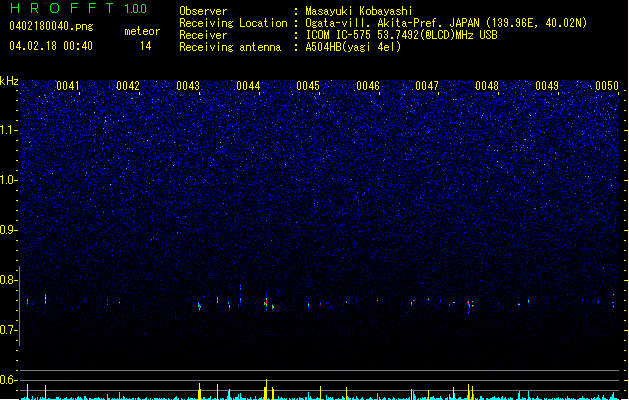Screen dimensions: 629x400
Task: Click the 0043 time marker
Action: (188, 86)
